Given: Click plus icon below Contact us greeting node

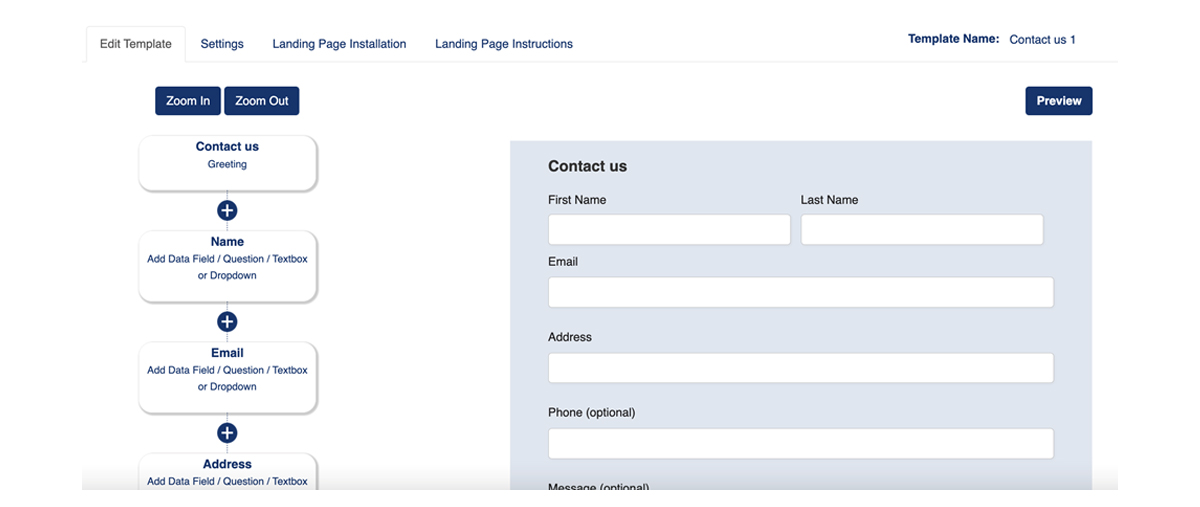Looking at the screenshot, I should (227, 211).
